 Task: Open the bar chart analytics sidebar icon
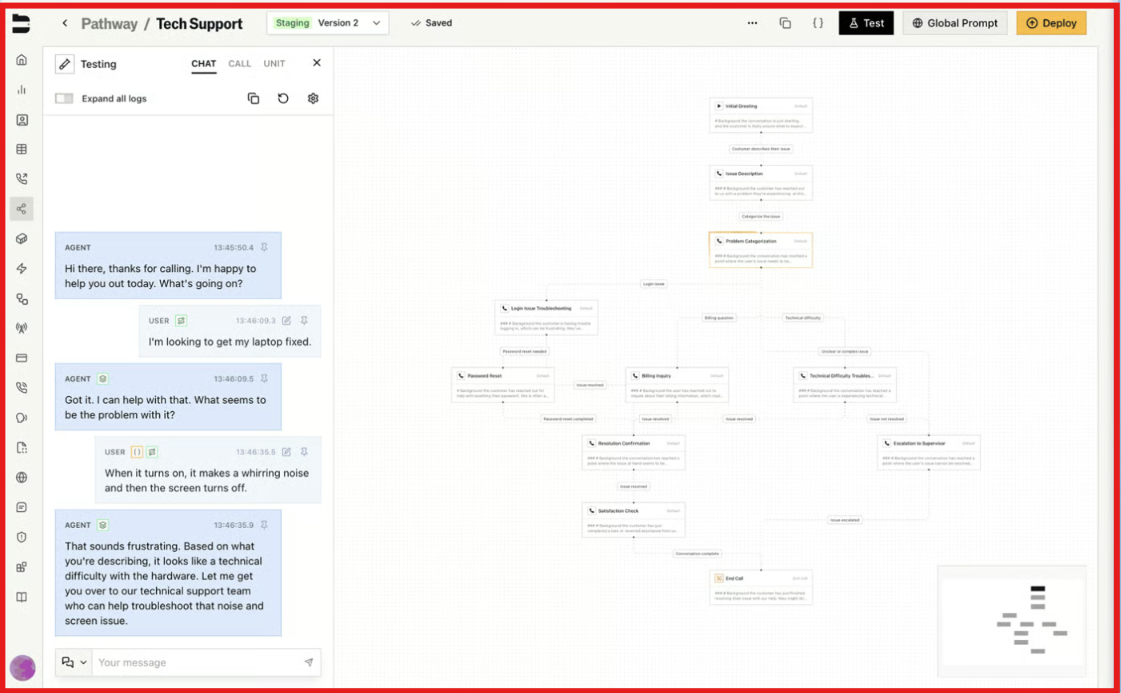[x=21, y=90]
